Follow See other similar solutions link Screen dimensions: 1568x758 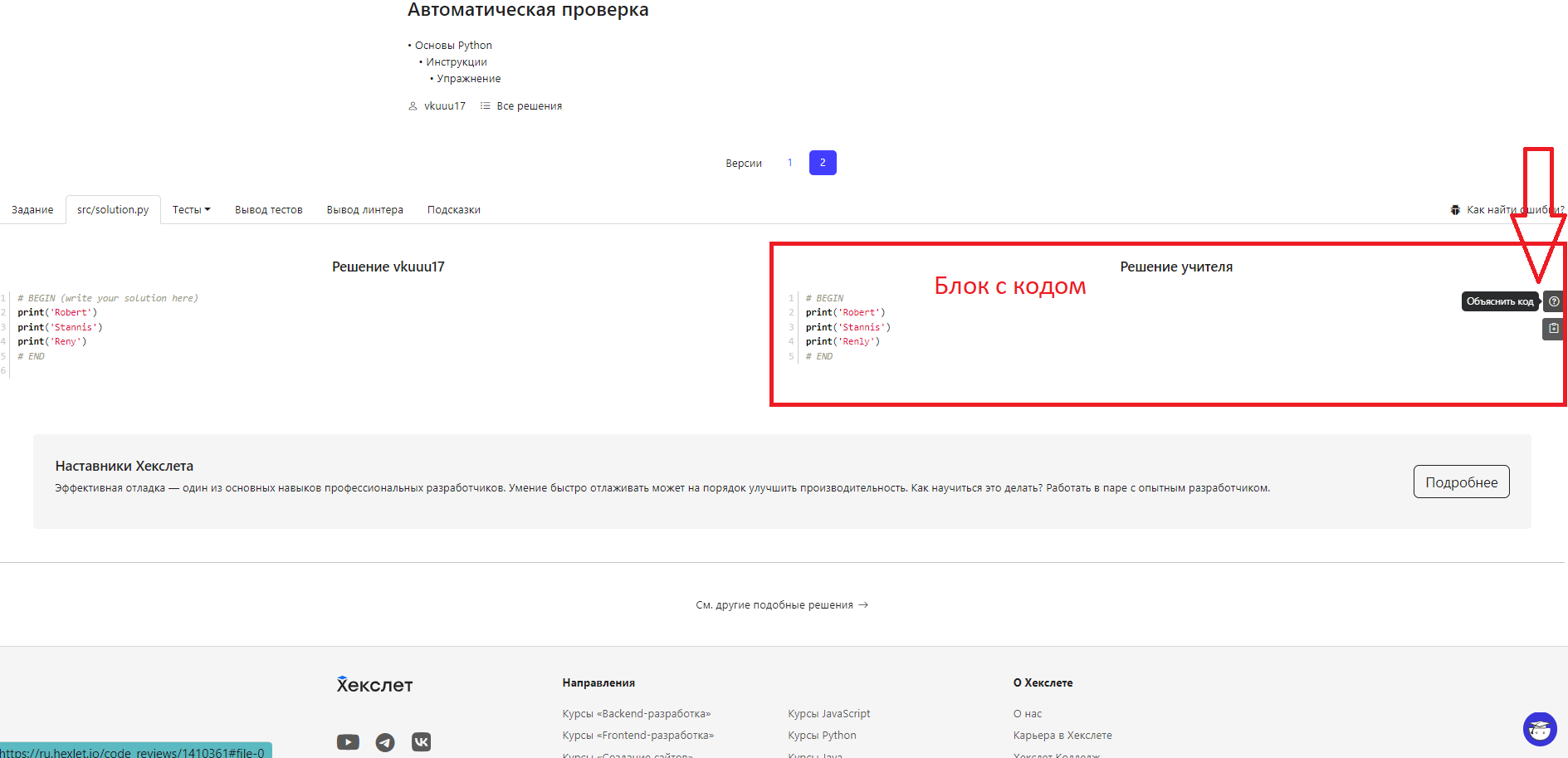click(x=781, y=605)
